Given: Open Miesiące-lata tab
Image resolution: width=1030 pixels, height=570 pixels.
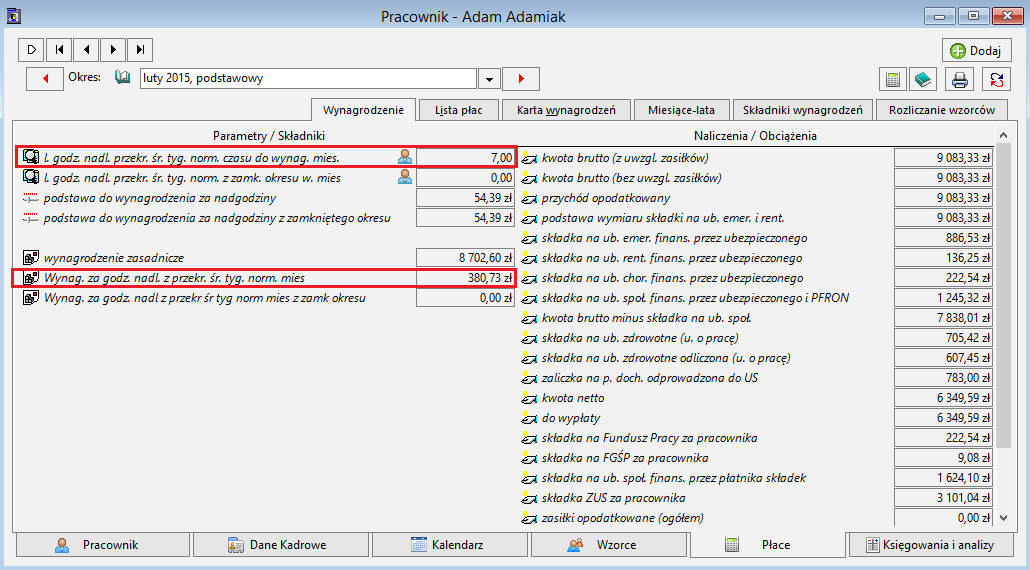Looking at the screenshot, I should (681, 110).
